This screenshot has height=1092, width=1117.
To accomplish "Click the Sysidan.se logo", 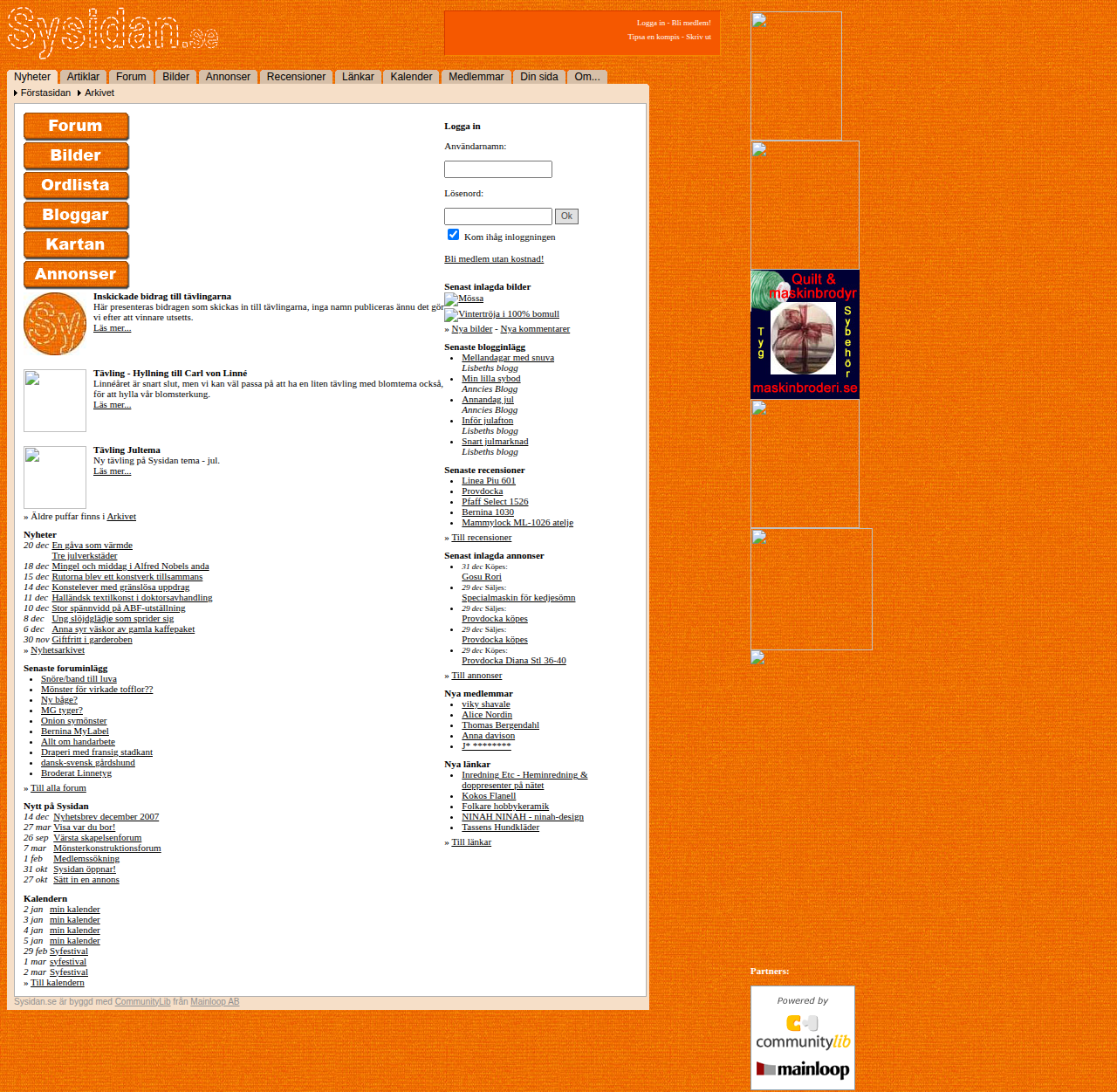I will pos(113,32).
